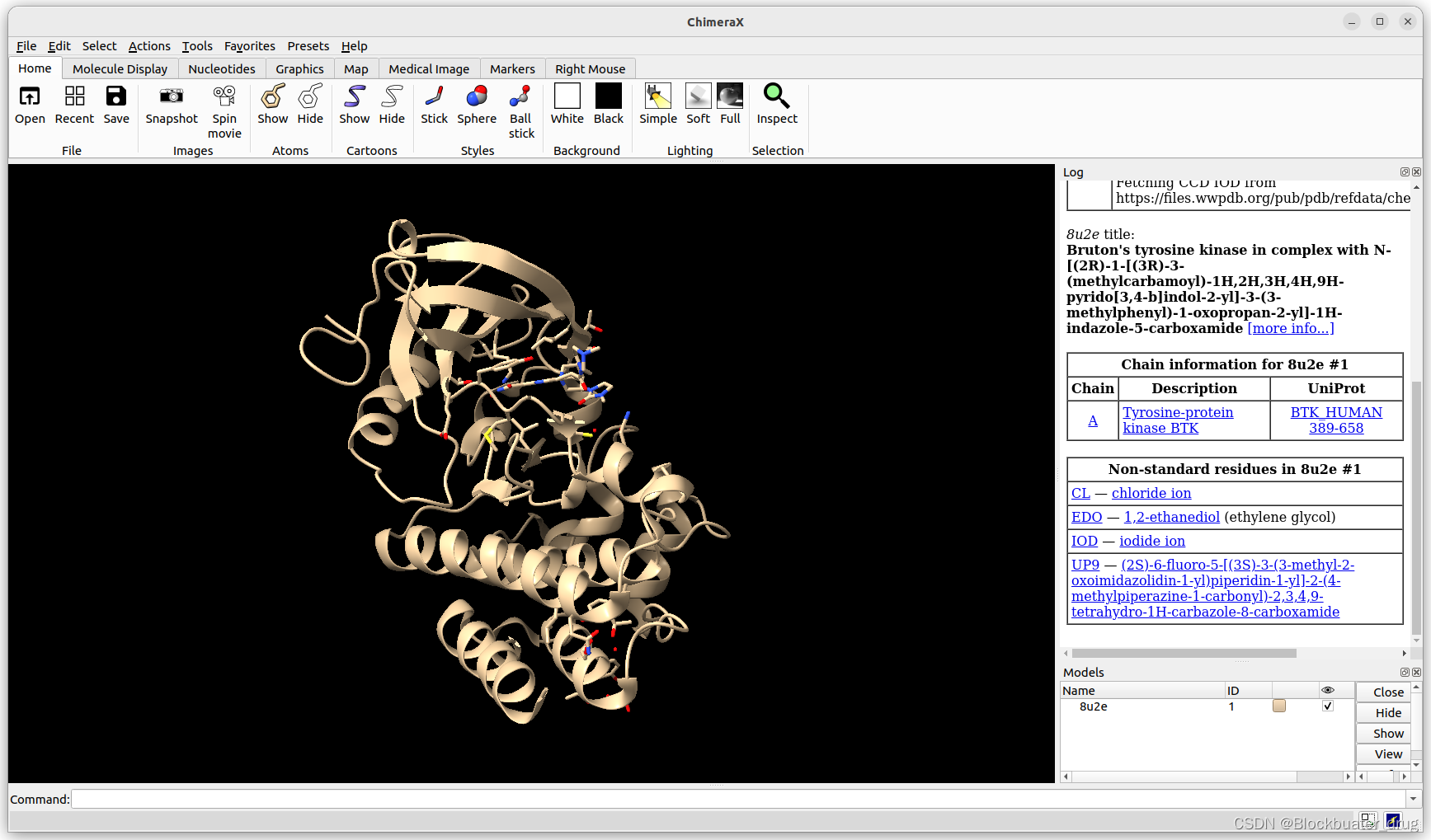
Task: Open the Tyrosine-protein kinase BTK link
Action: pyautogui.click(x=1178, y=420)
